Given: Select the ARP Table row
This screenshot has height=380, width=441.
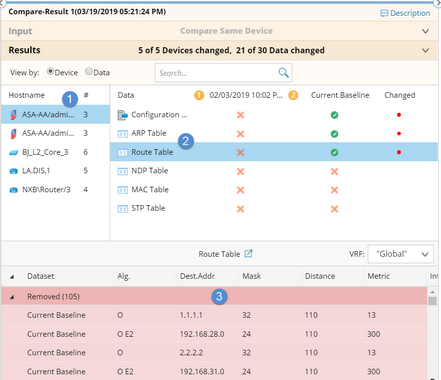Looking at the screenshot, I should click(274, 133).
